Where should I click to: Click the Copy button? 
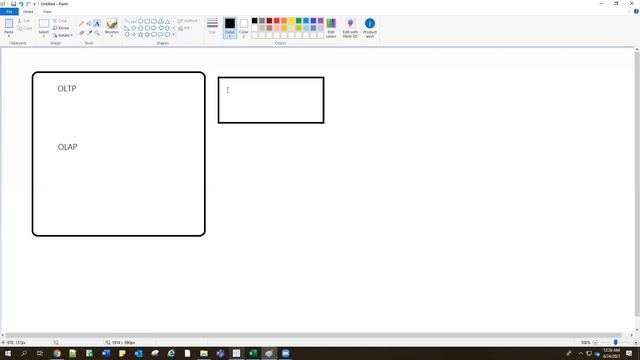coord(24,28)
